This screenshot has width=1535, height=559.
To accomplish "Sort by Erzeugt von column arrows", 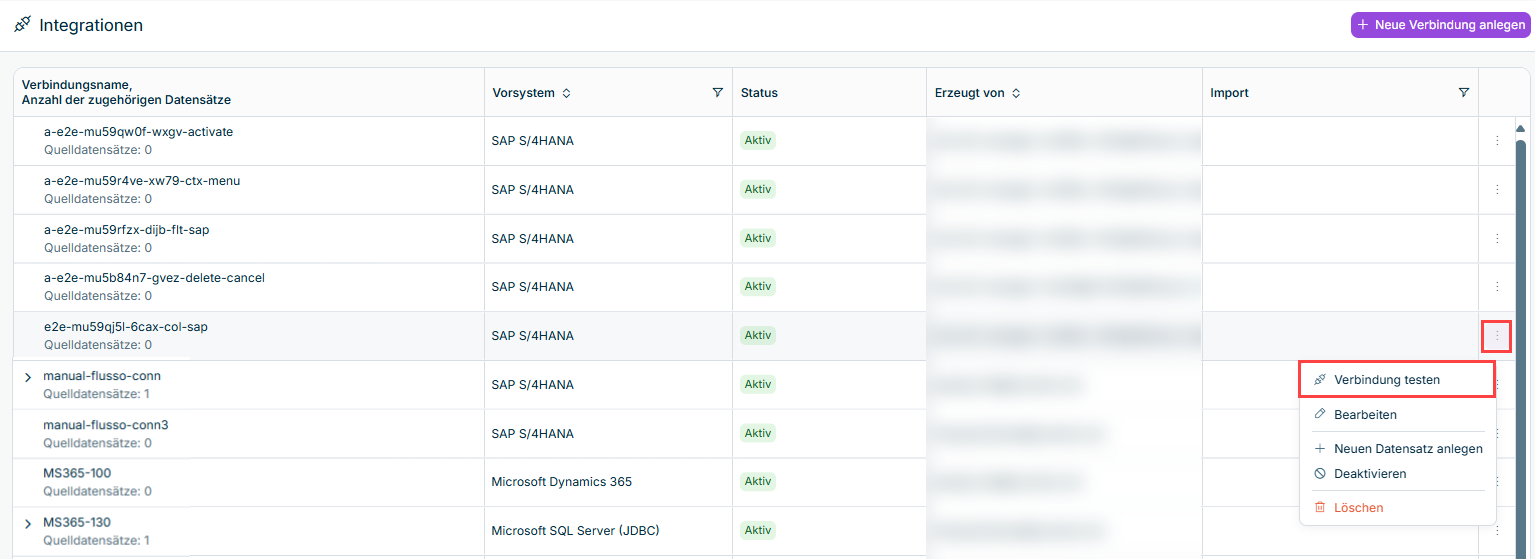I will tap(1016, 93).
